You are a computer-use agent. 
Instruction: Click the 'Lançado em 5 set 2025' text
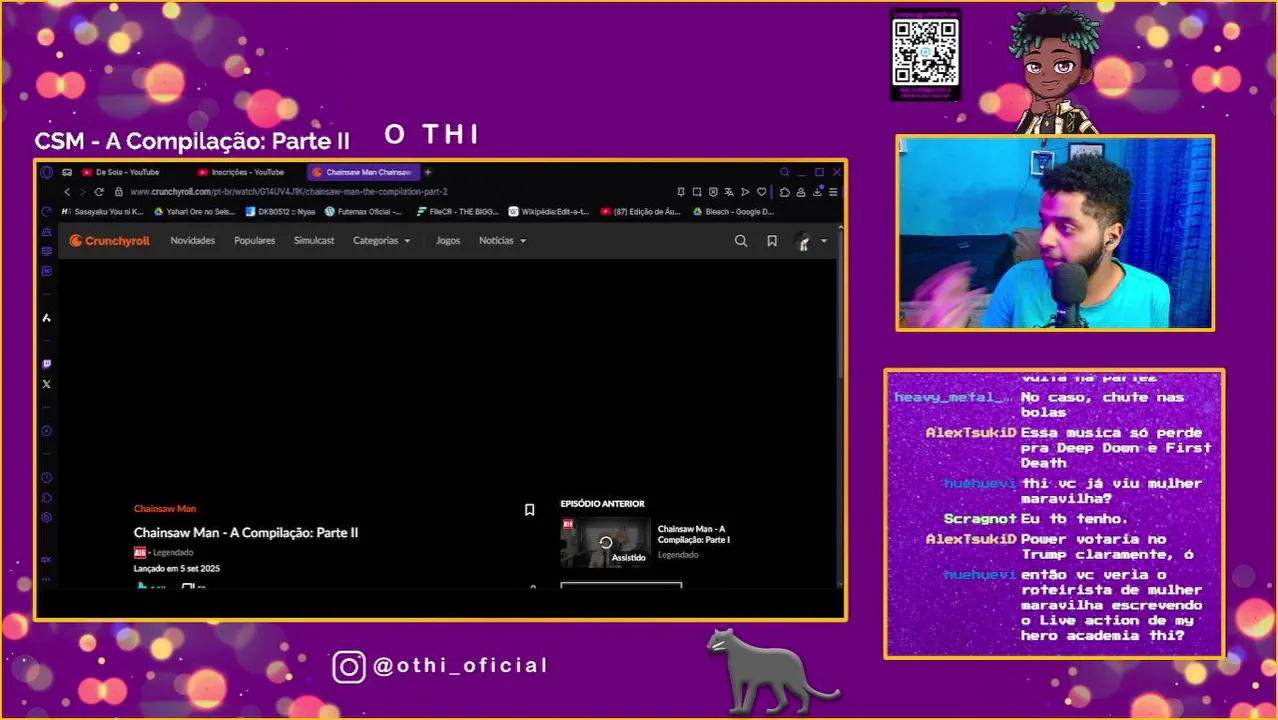click(x=177, y=569)
